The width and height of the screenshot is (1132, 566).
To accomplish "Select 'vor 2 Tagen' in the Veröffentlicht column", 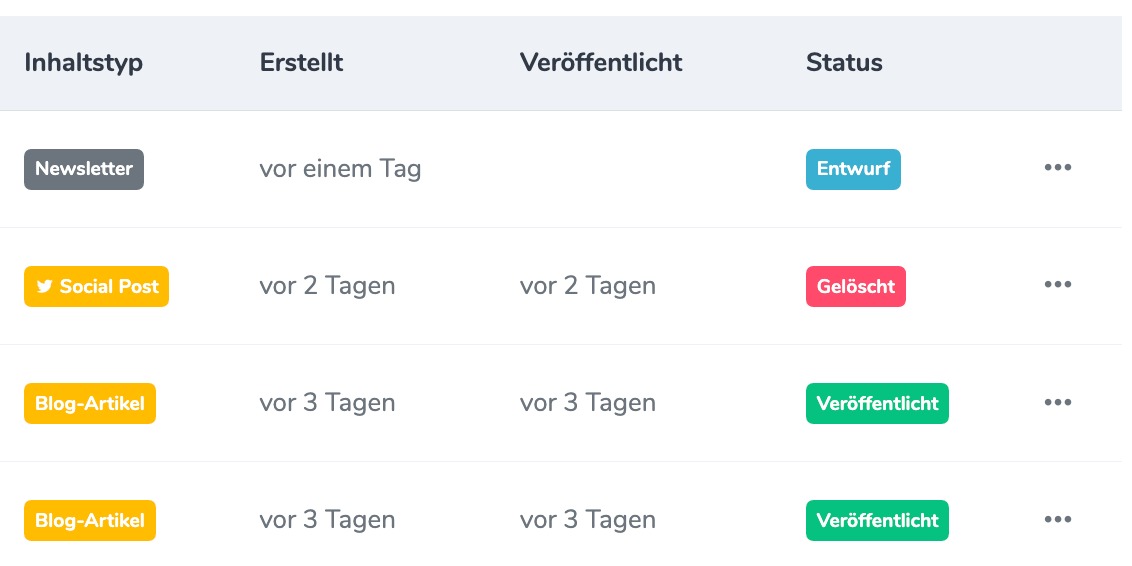I will coord(588,286).
